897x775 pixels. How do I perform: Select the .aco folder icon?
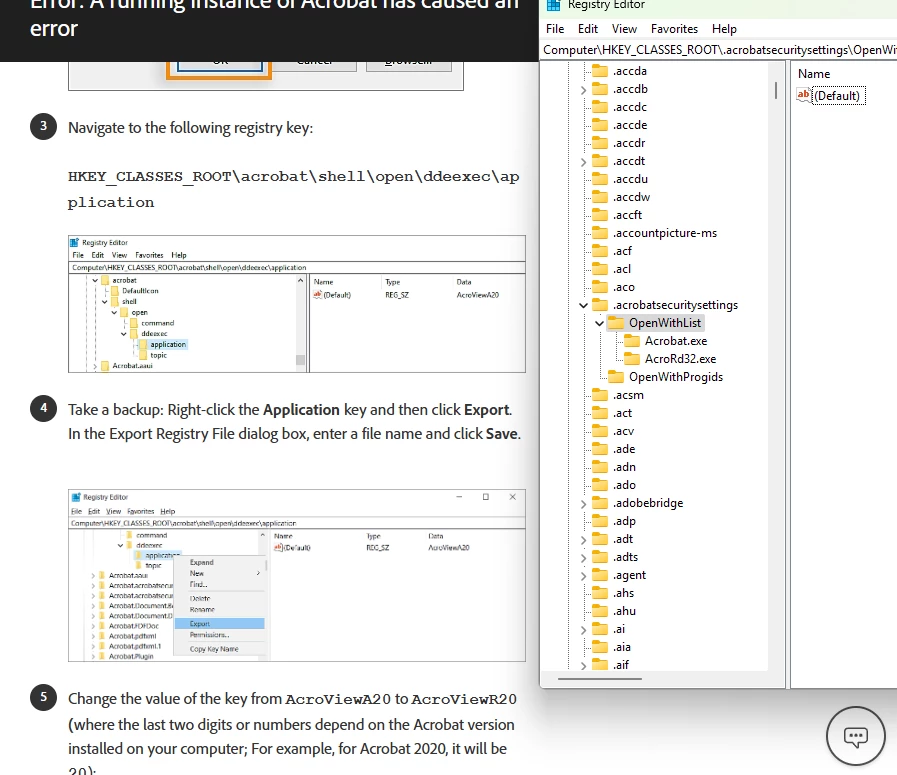[600, 287]
